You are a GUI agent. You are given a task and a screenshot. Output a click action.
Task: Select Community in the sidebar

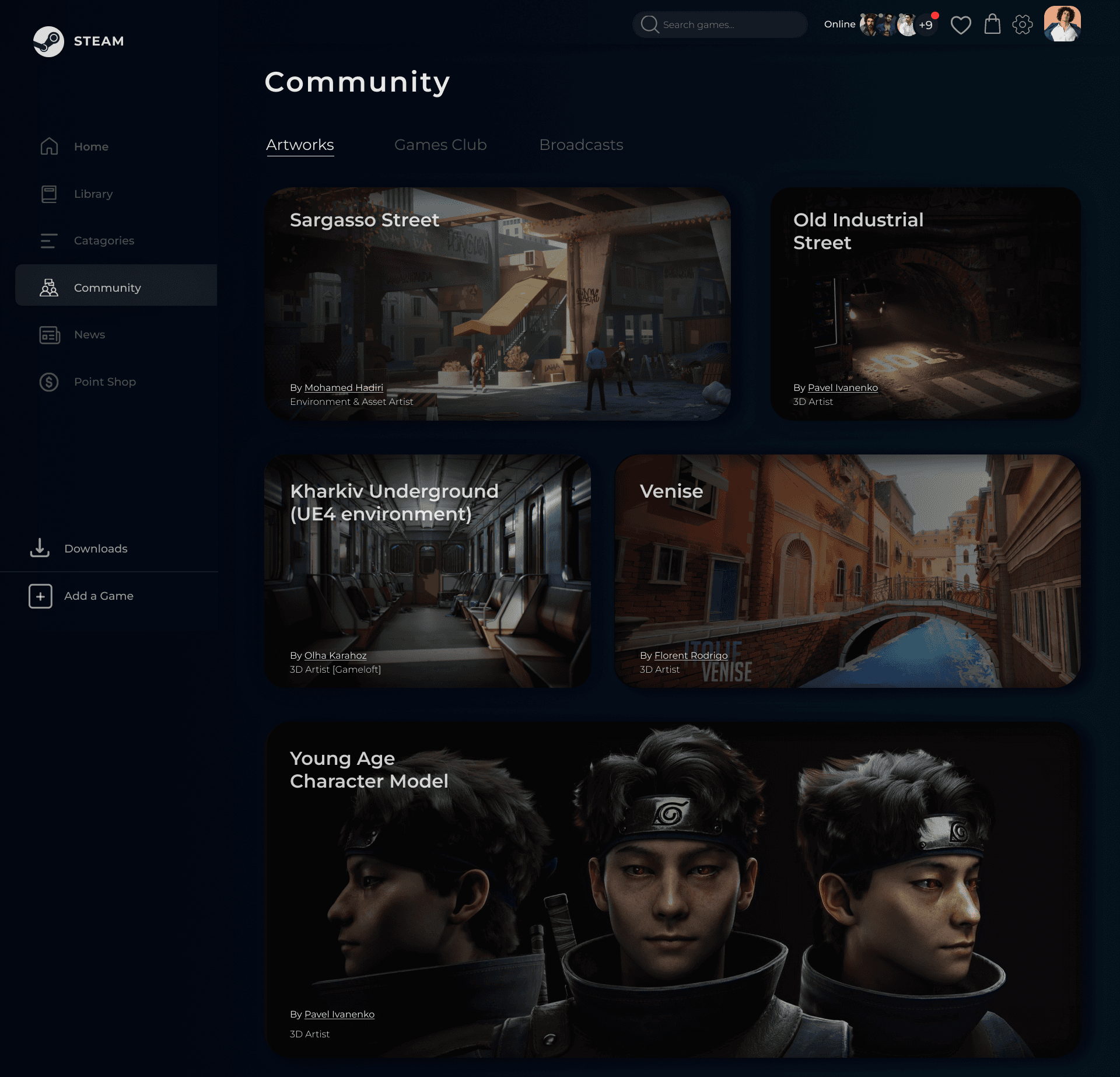116,285
